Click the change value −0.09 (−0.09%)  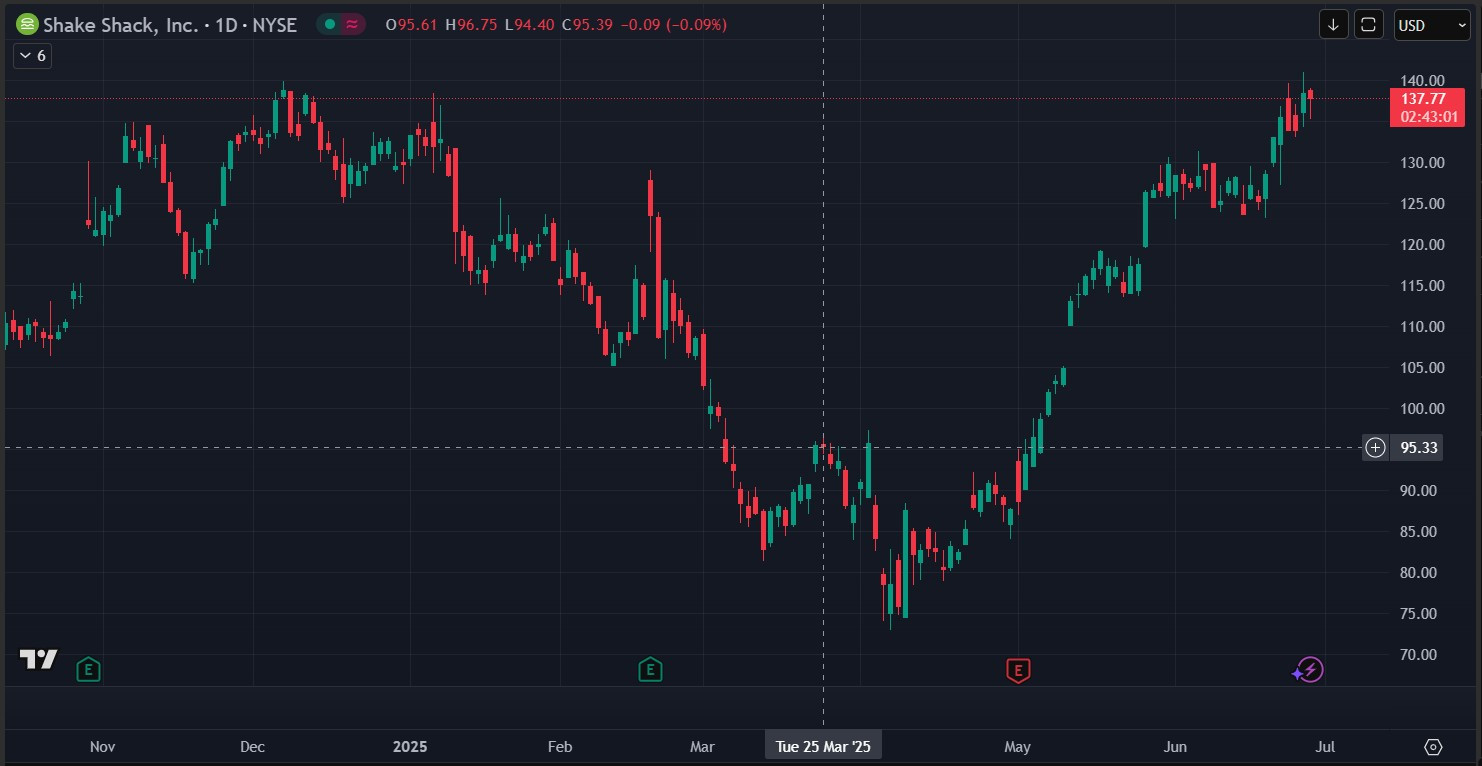click(x=674, y=25)
